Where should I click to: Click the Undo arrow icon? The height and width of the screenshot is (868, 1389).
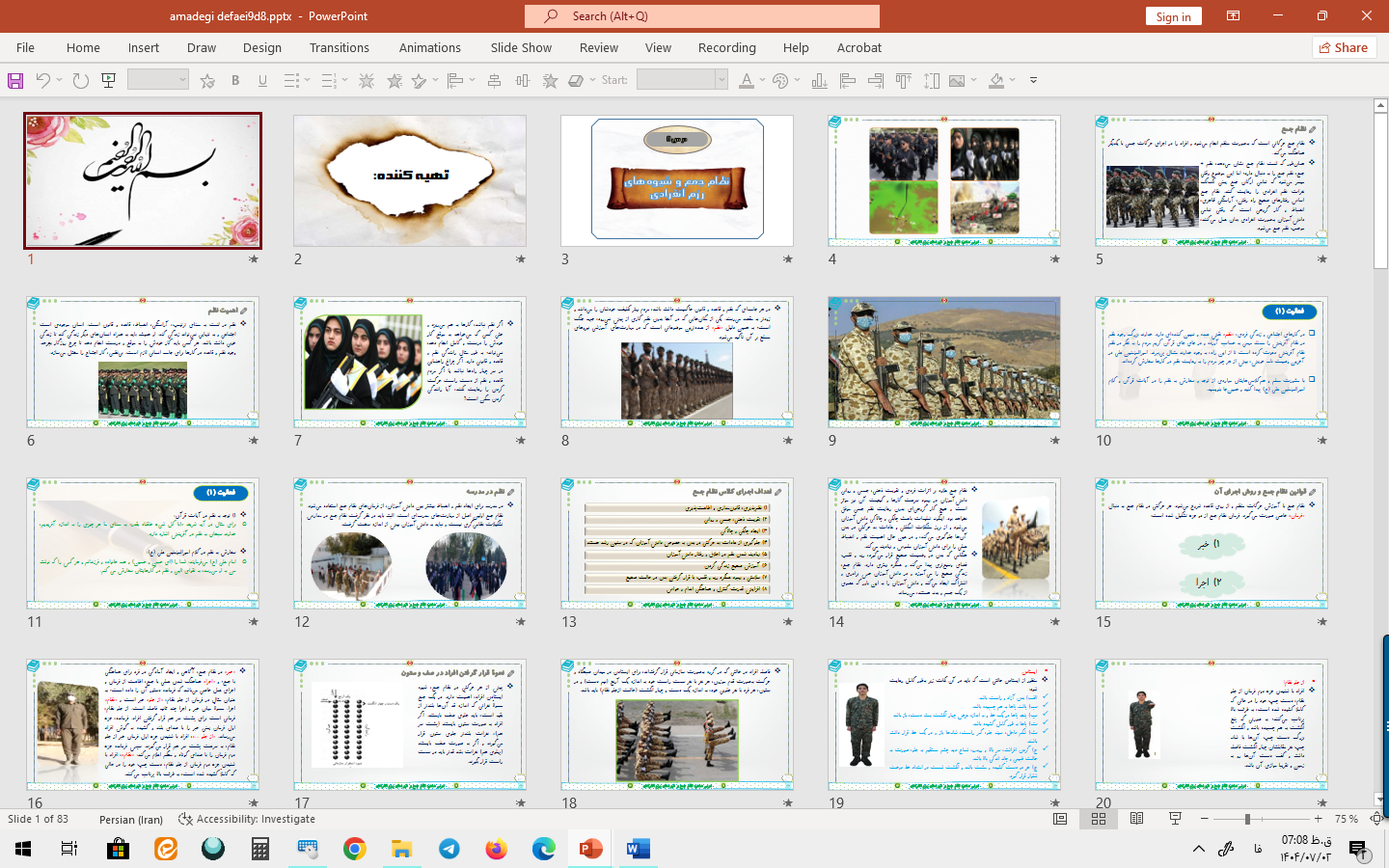(42, 81)
